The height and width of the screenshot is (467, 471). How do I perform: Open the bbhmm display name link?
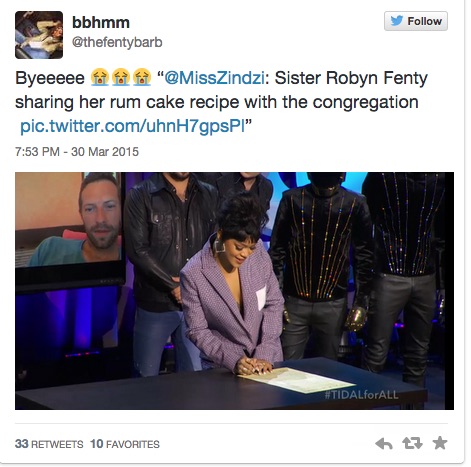click(101, 23)
